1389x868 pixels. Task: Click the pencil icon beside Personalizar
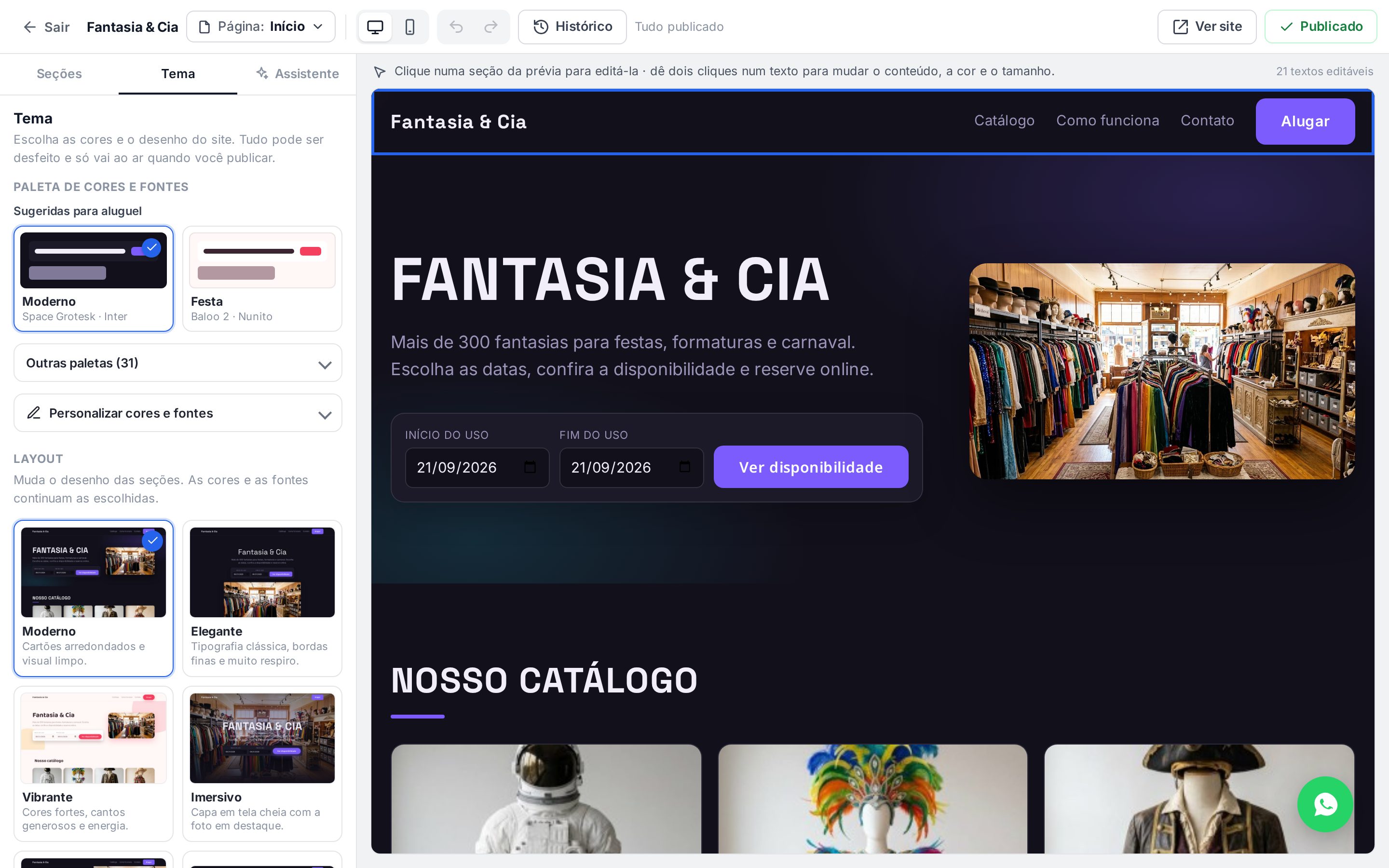(x=34, y=413)
